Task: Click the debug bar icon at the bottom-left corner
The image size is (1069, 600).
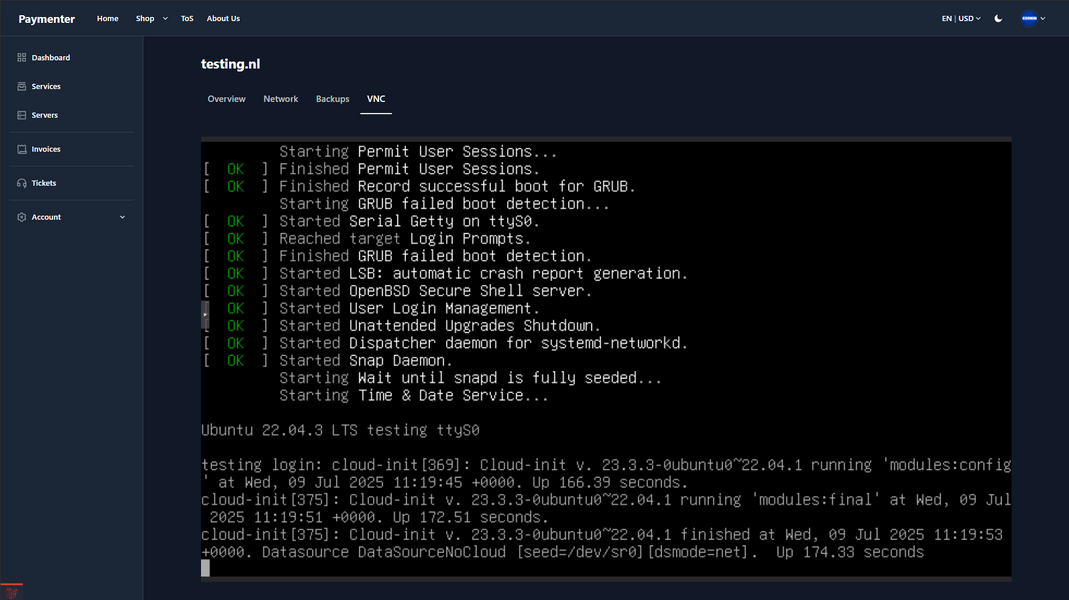Action: (x=12, y=592)
